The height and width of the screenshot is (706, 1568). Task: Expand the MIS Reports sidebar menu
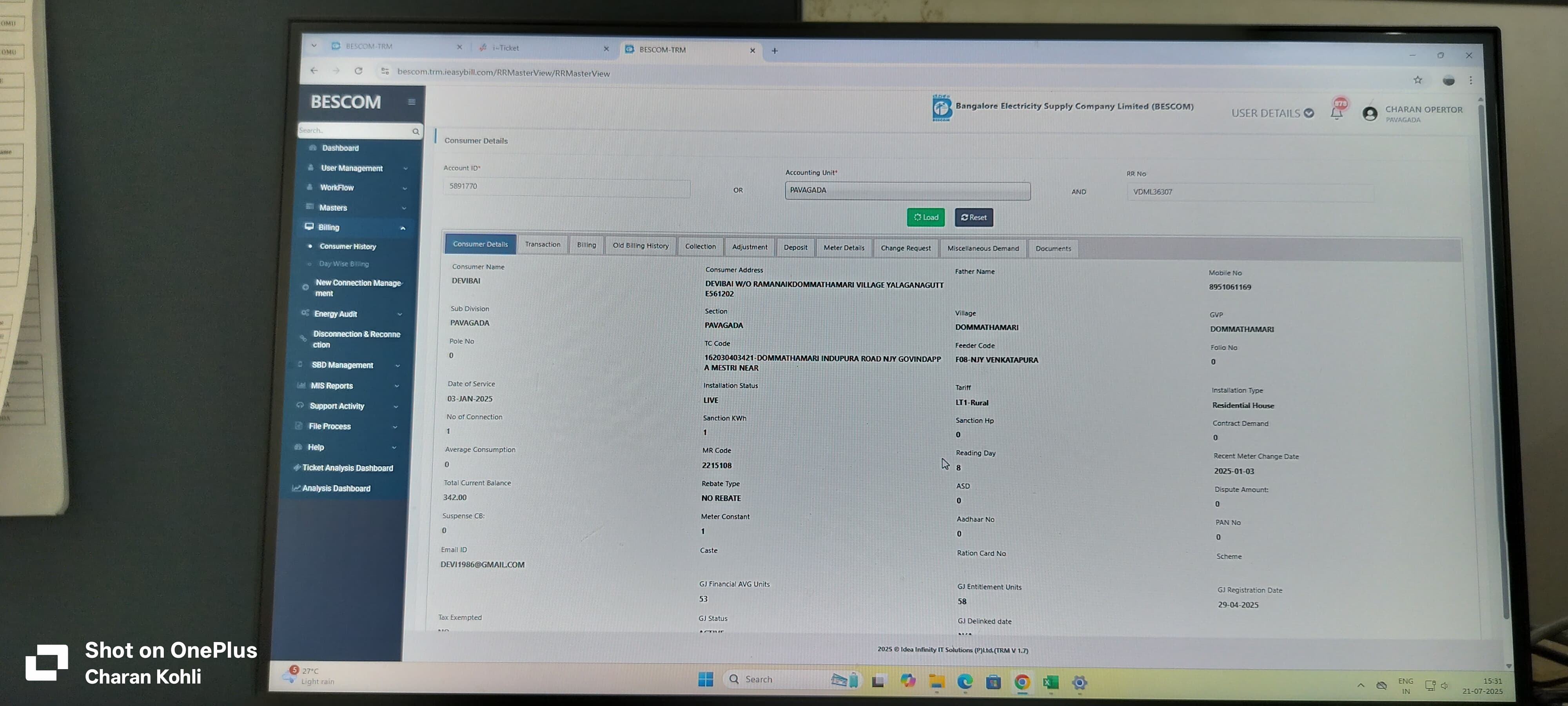coord(348,386)
